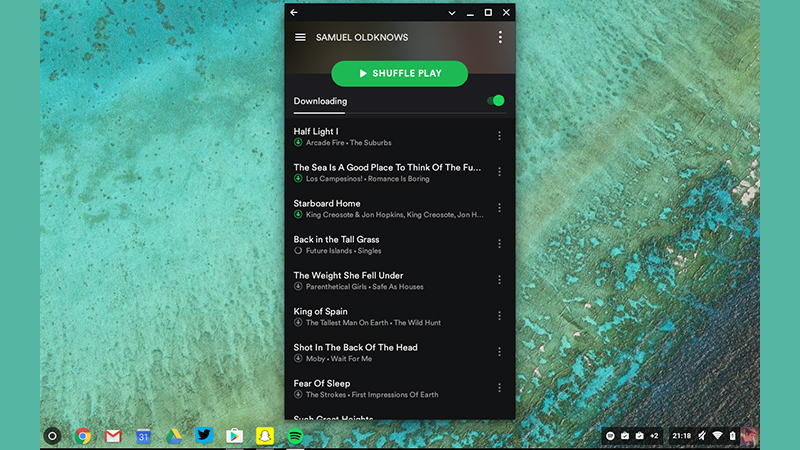Expand the window dropdown chevron in title bar
The image size is (800, 450).
click(x=452, y=13)
